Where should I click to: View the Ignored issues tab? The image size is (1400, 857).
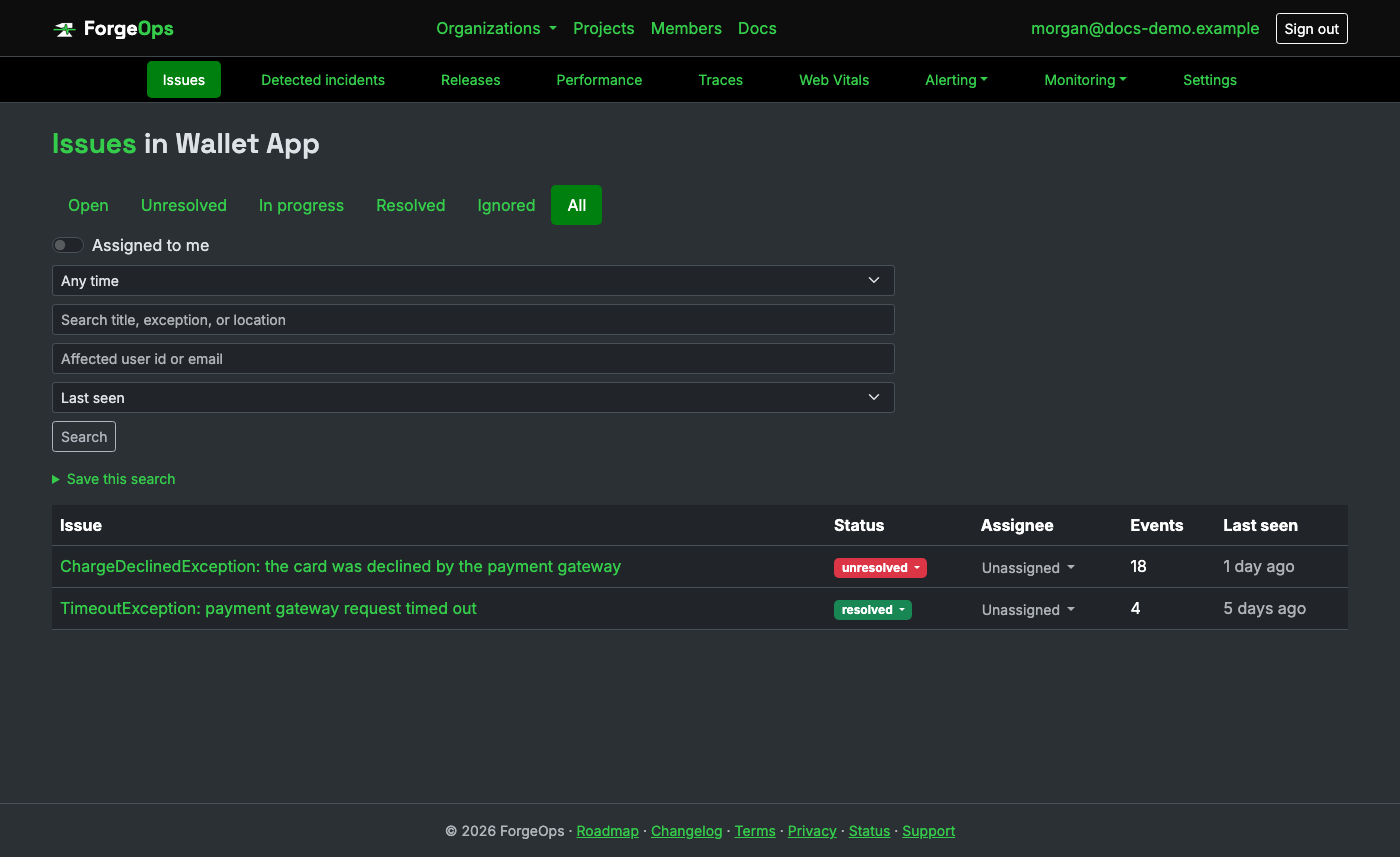coord(506,205)
